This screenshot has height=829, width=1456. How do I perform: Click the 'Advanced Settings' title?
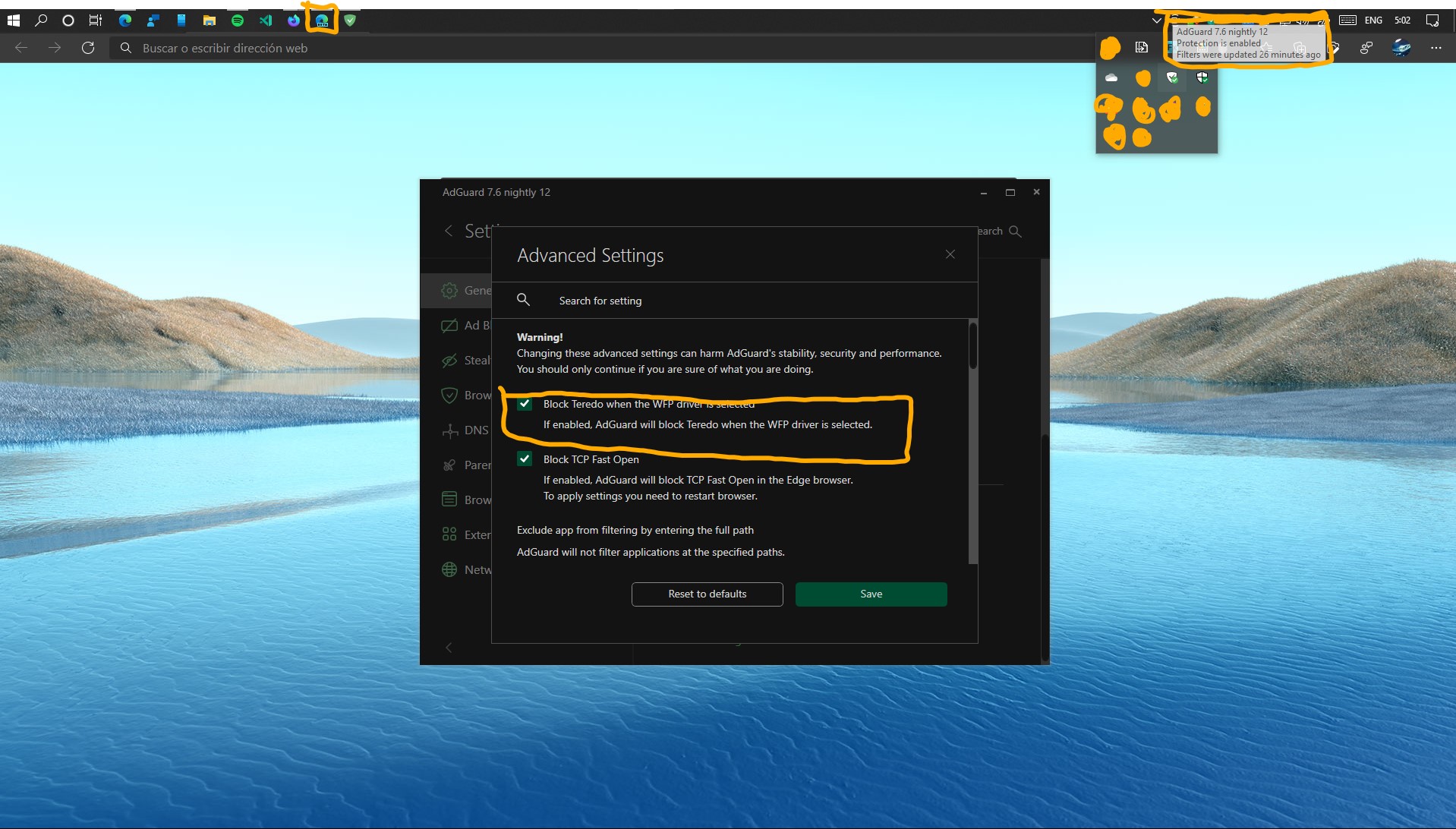click(x=591, y=256)
